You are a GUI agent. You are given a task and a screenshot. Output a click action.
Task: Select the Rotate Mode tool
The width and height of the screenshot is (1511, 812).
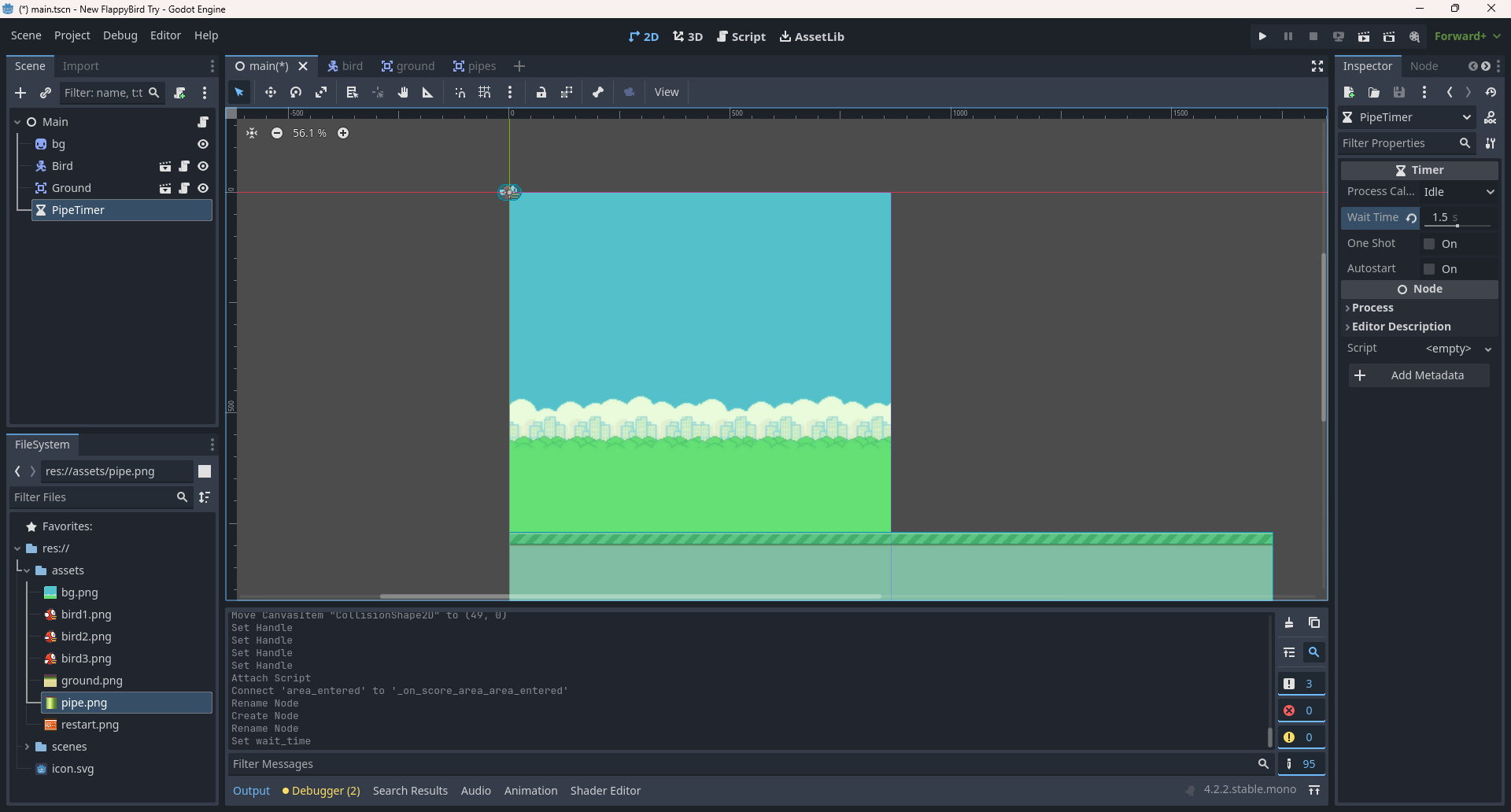[296, 93]
